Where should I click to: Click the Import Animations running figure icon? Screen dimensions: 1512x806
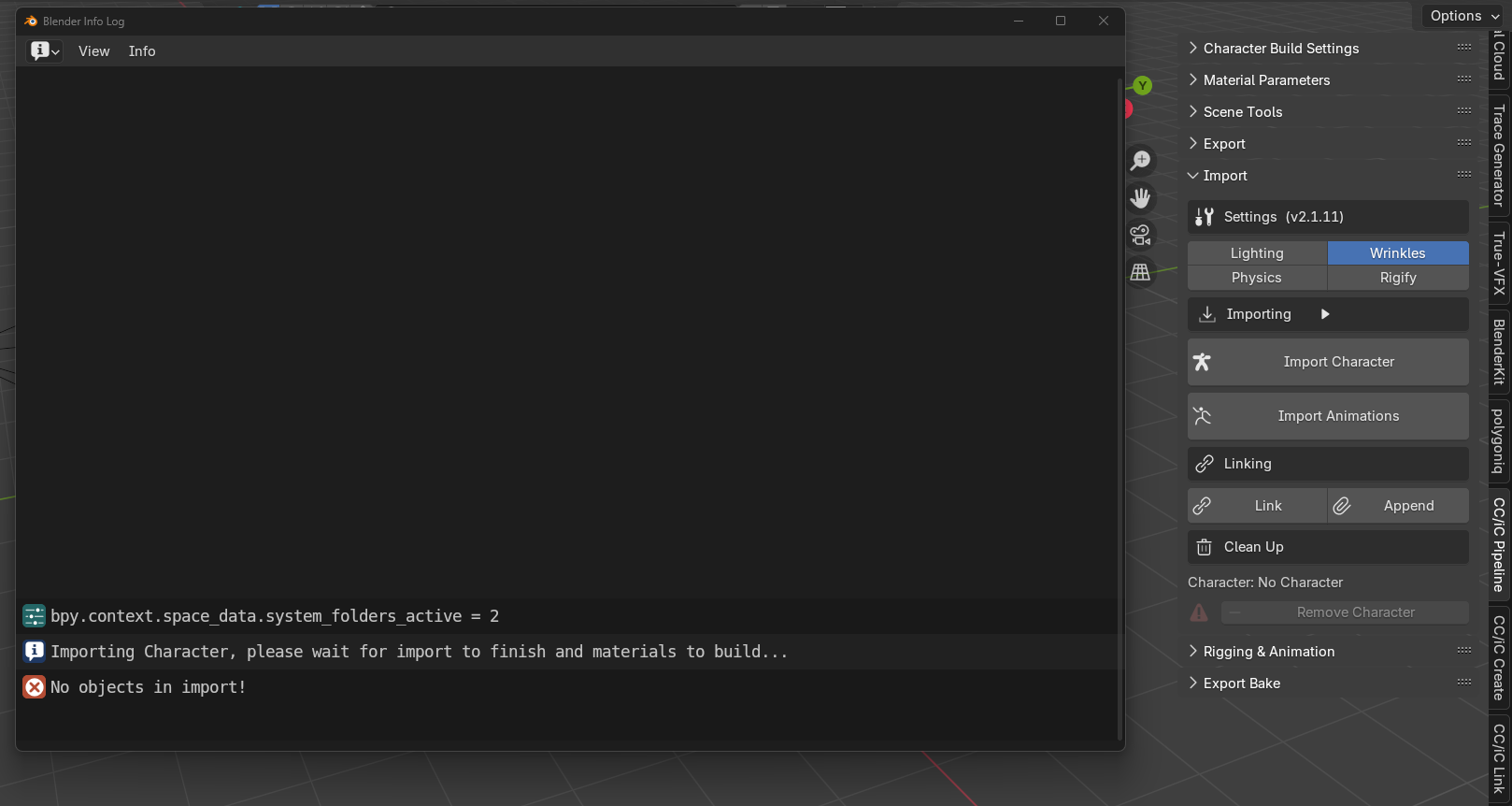click(x=1203, y=416)
